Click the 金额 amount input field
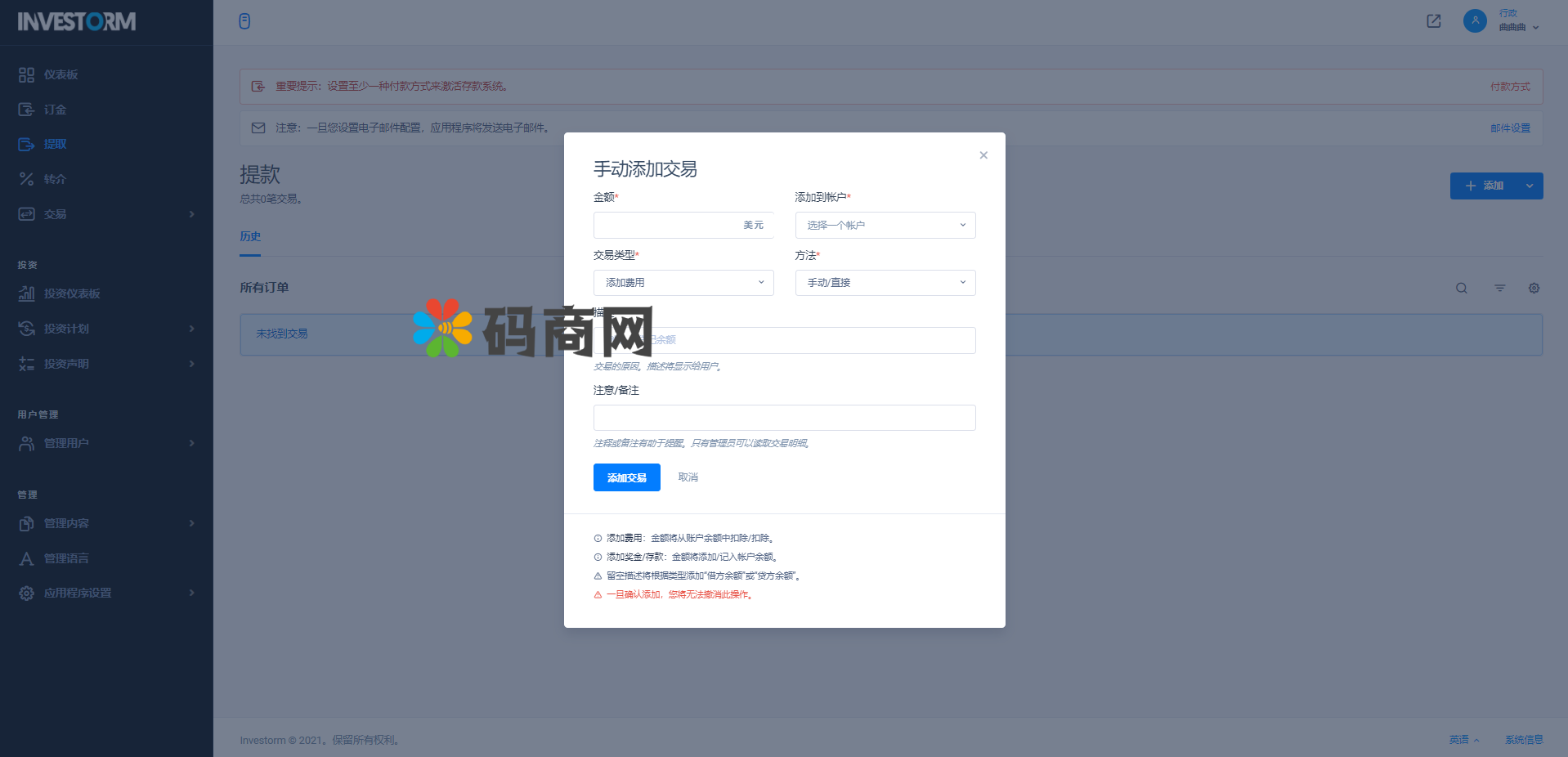 click(666, 225)
